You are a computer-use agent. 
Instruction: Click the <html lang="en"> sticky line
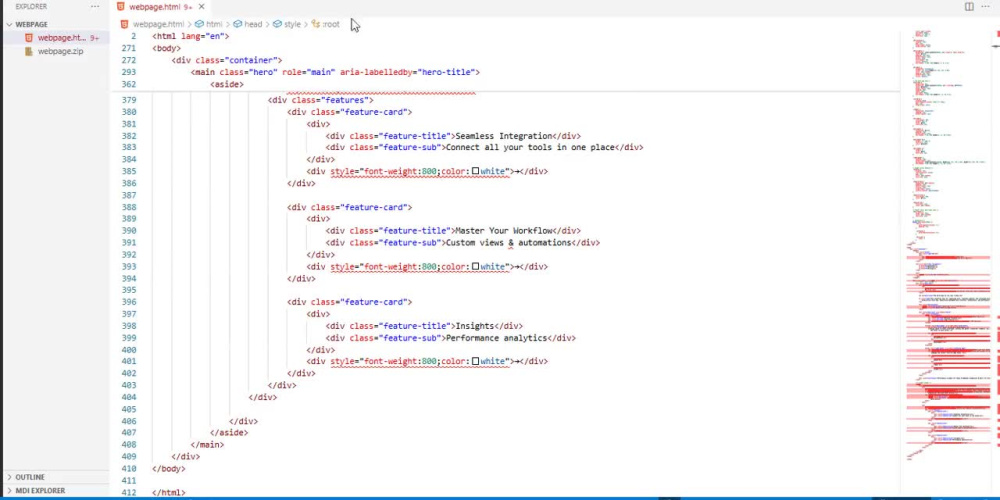(191, 36)
